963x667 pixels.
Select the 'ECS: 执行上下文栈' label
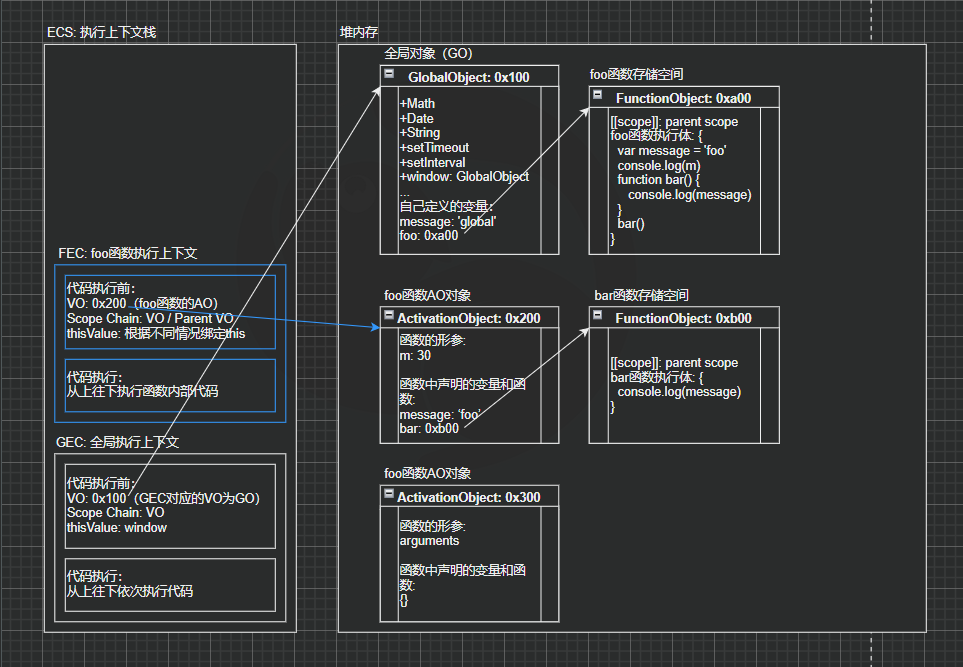[101, 32]
